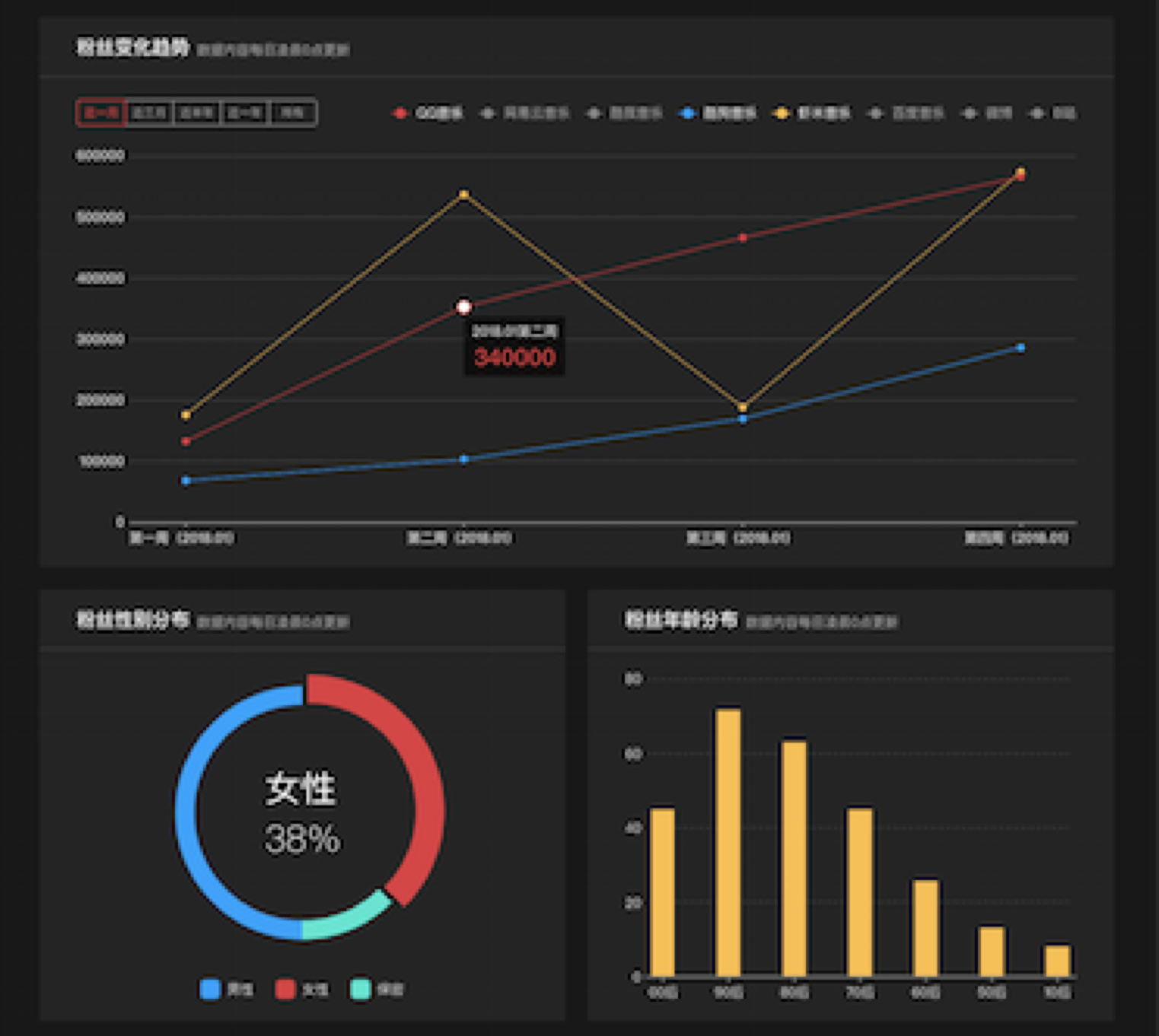
Task: Click the 50后 bar in the age chart
Action: coord(992,952)
